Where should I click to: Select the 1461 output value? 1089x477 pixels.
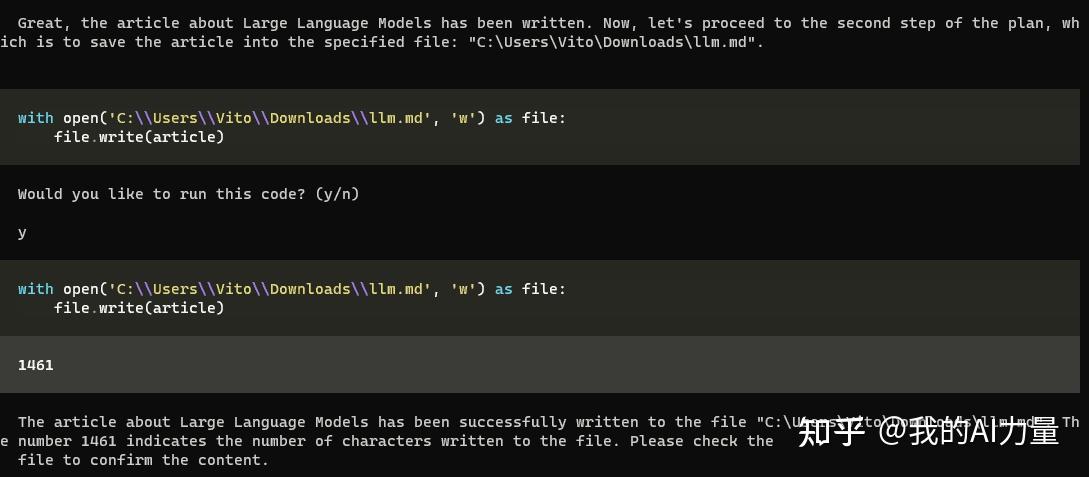tap(35, 365)
